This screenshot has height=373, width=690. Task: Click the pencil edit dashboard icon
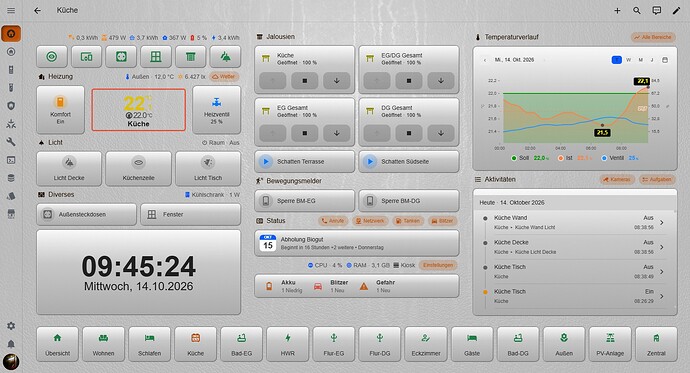point(676,11)
